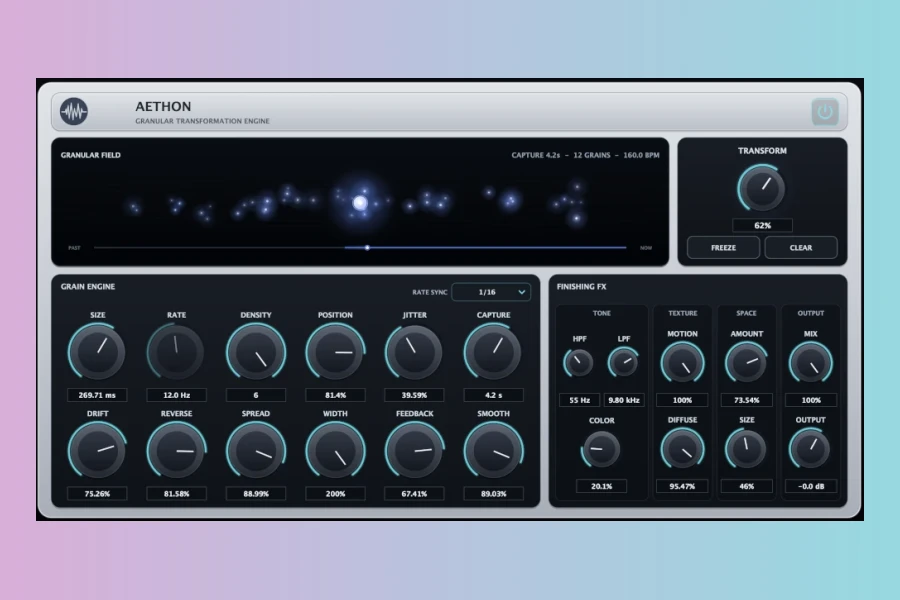
Task: Click the 55 Hz HPF value field
Action: (579, 400)
